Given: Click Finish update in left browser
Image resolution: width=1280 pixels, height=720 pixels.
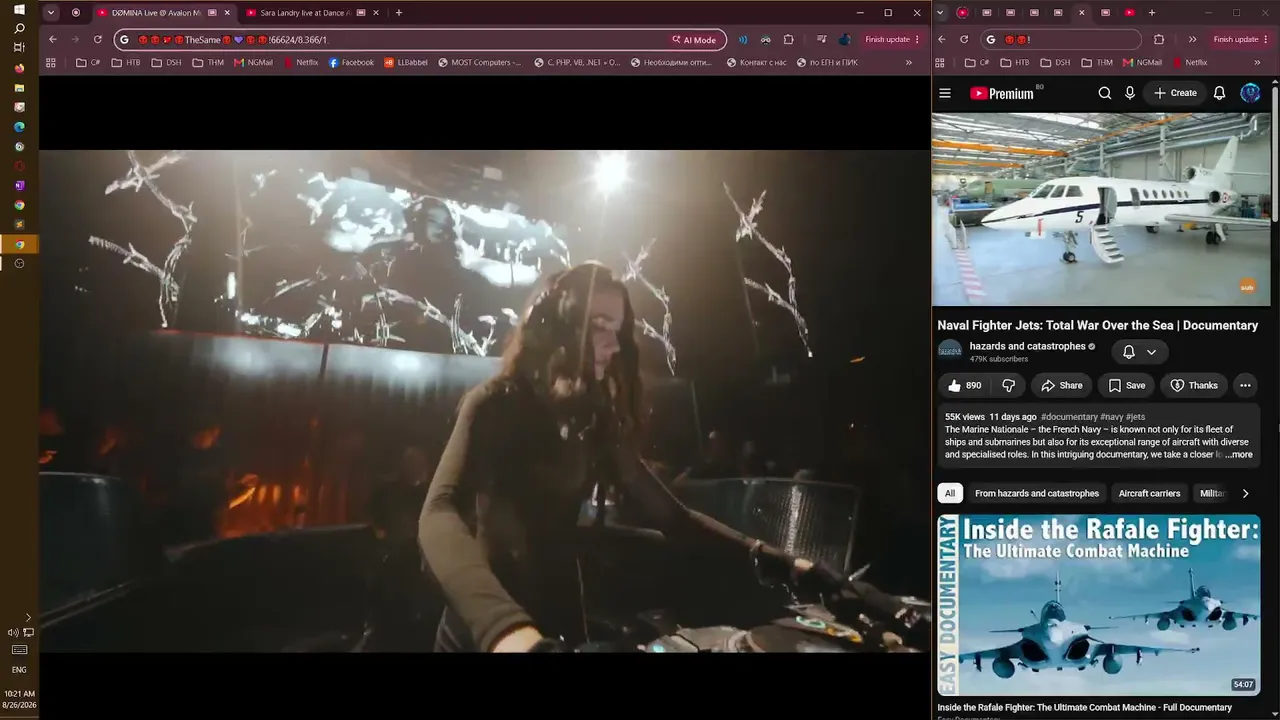Looking at the screenshot, I should click(892, 40).
